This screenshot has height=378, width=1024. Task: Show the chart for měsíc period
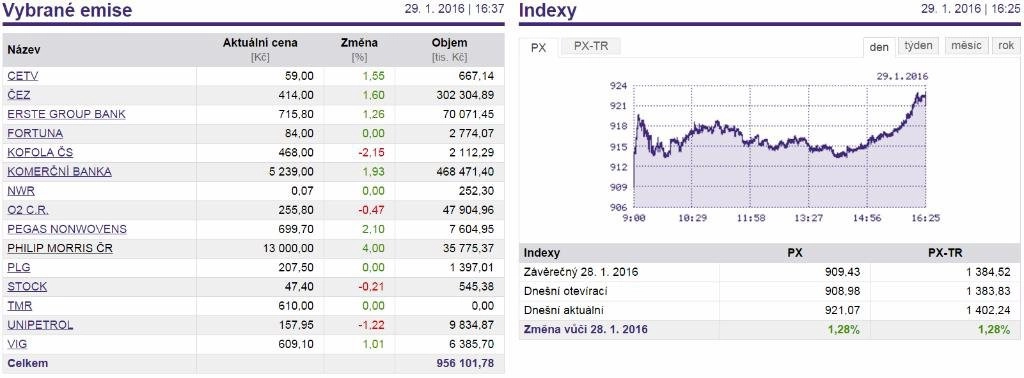pos(966,46)
